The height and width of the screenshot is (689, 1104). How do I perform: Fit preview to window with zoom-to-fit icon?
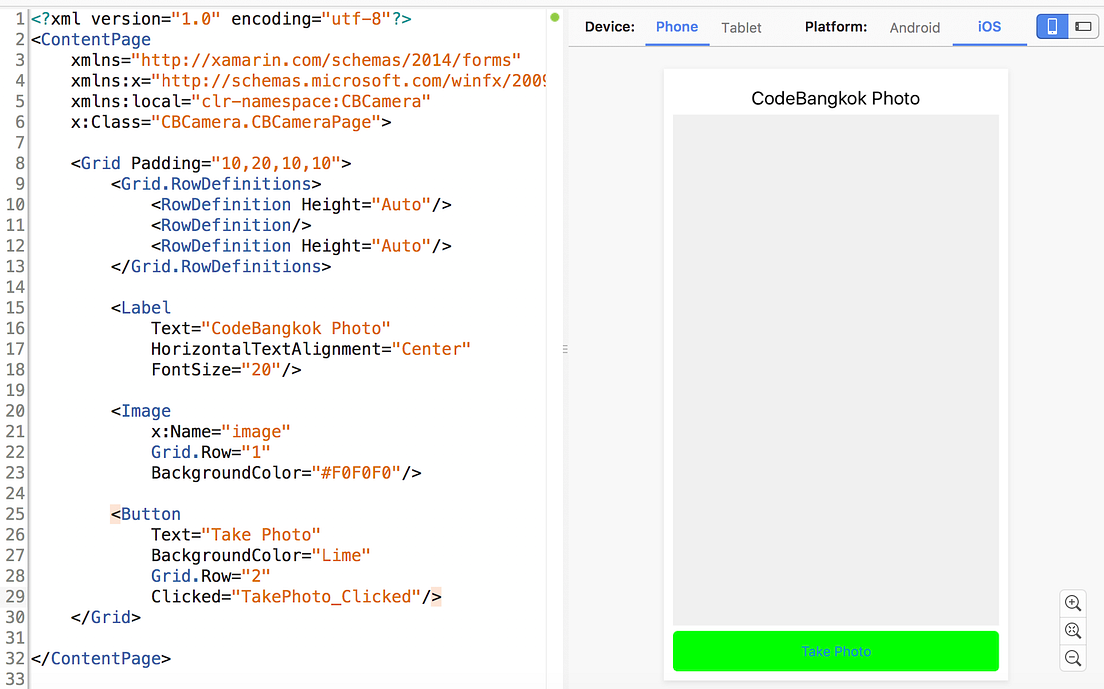coord(1072,630)
